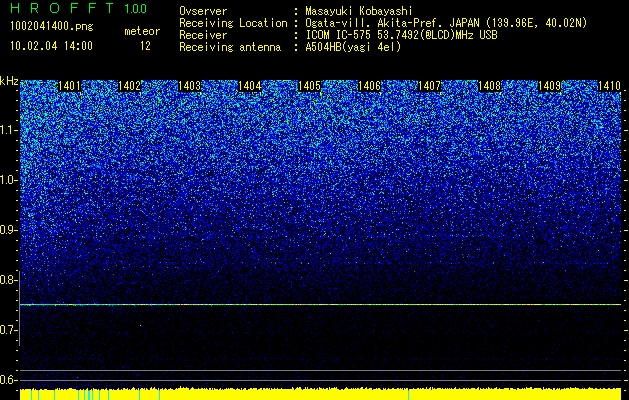The image size is (629, 400).
Task: Click the 1402 time marker
Action: point(130,86)
